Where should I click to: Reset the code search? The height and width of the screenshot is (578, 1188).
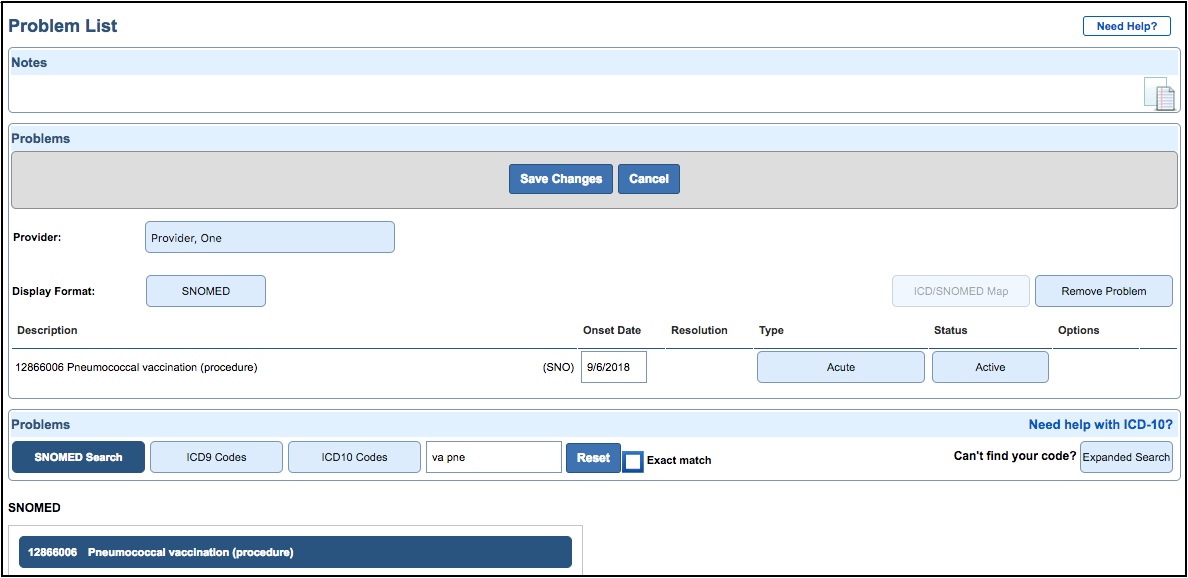pyautogui.click(x=593, y=457)
